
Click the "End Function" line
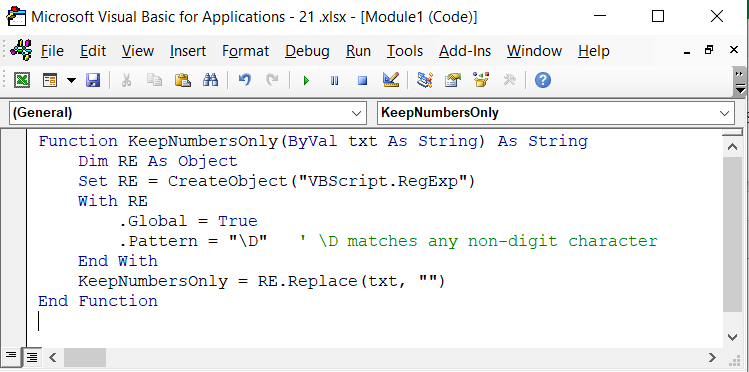point(98,301)
